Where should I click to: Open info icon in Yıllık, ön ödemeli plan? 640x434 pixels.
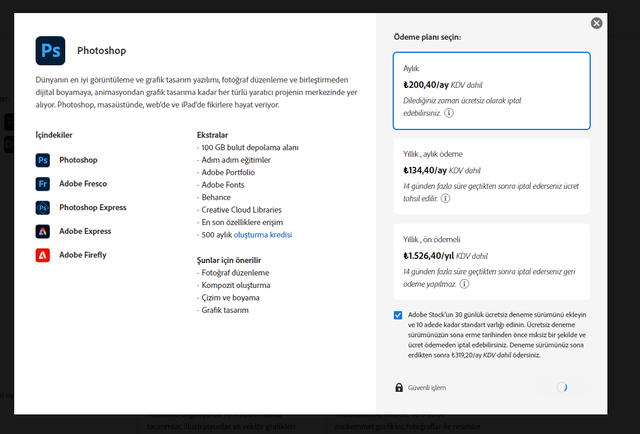(x=463, y=284)
